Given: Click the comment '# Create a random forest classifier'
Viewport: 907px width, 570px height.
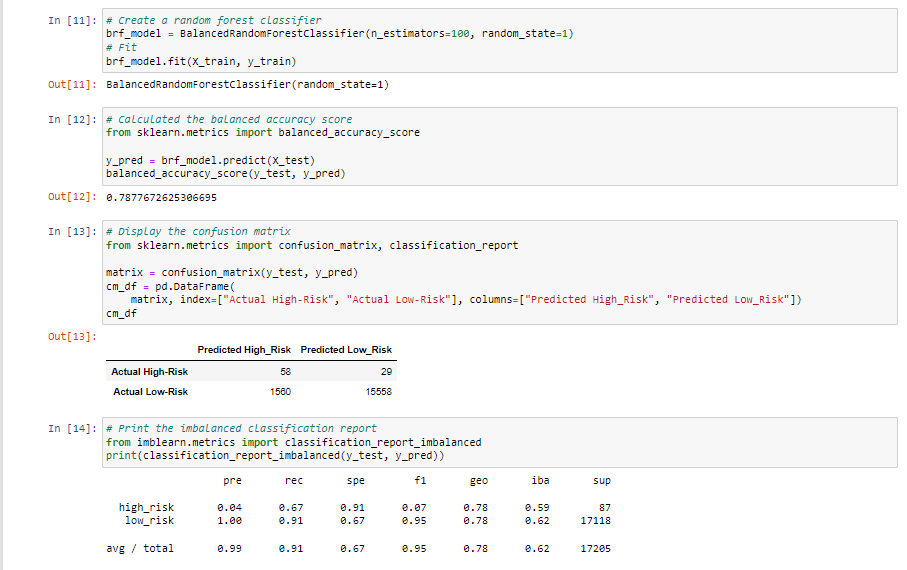Looking at the screenshot, I should tap(214, 20).
